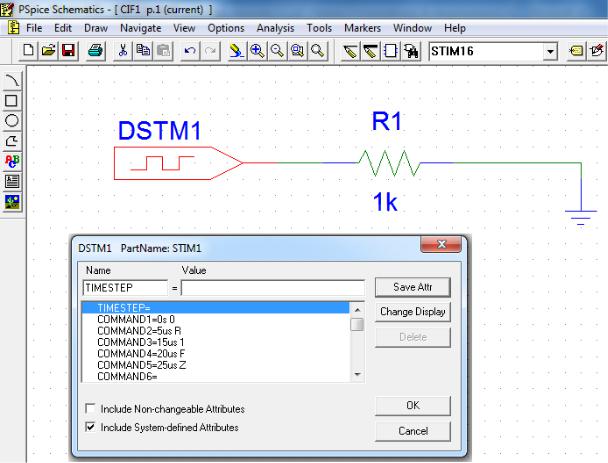Select the Draw arc tool in side toolbar
The height and width of the screenshot is (463, 608).
pyautogui.click(x=12, y=80)
